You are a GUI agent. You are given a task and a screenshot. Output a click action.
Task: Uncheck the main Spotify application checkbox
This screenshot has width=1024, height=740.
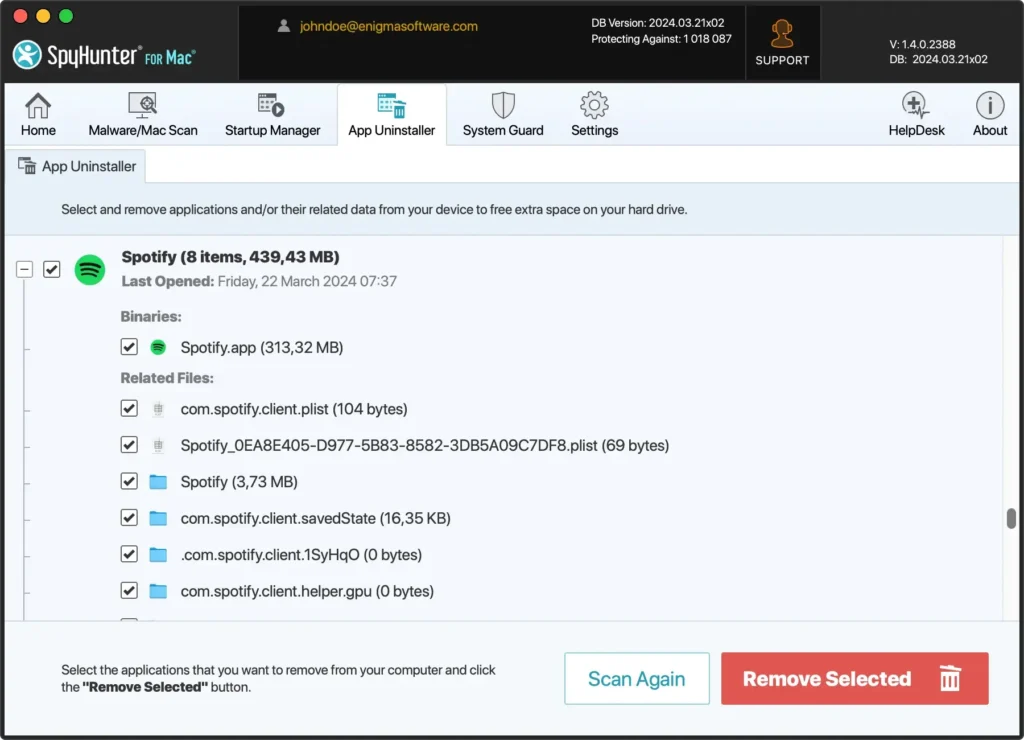[52, 269]
